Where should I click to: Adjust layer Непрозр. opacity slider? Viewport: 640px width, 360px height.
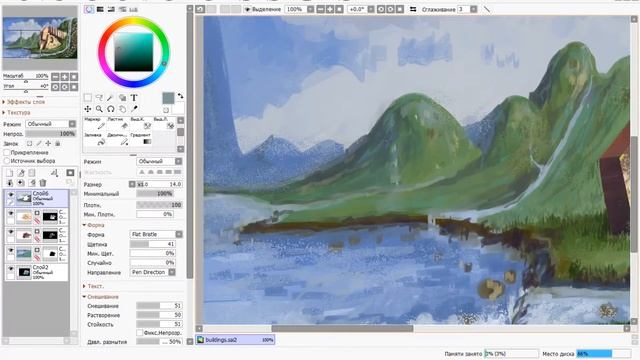[x=51, y=133]
